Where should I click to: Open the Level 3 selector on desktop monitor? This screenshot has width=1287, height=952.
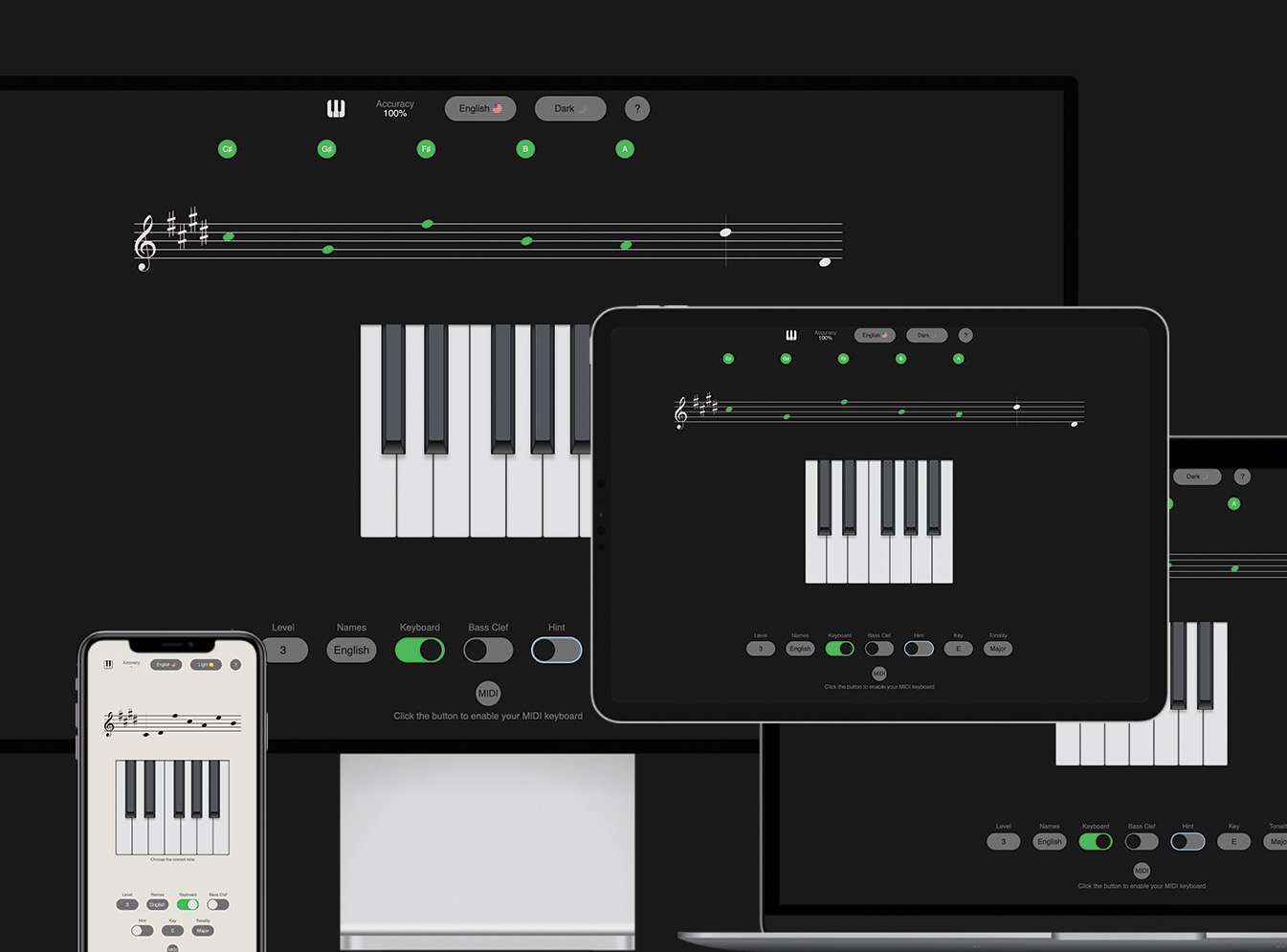pos(284,651)
